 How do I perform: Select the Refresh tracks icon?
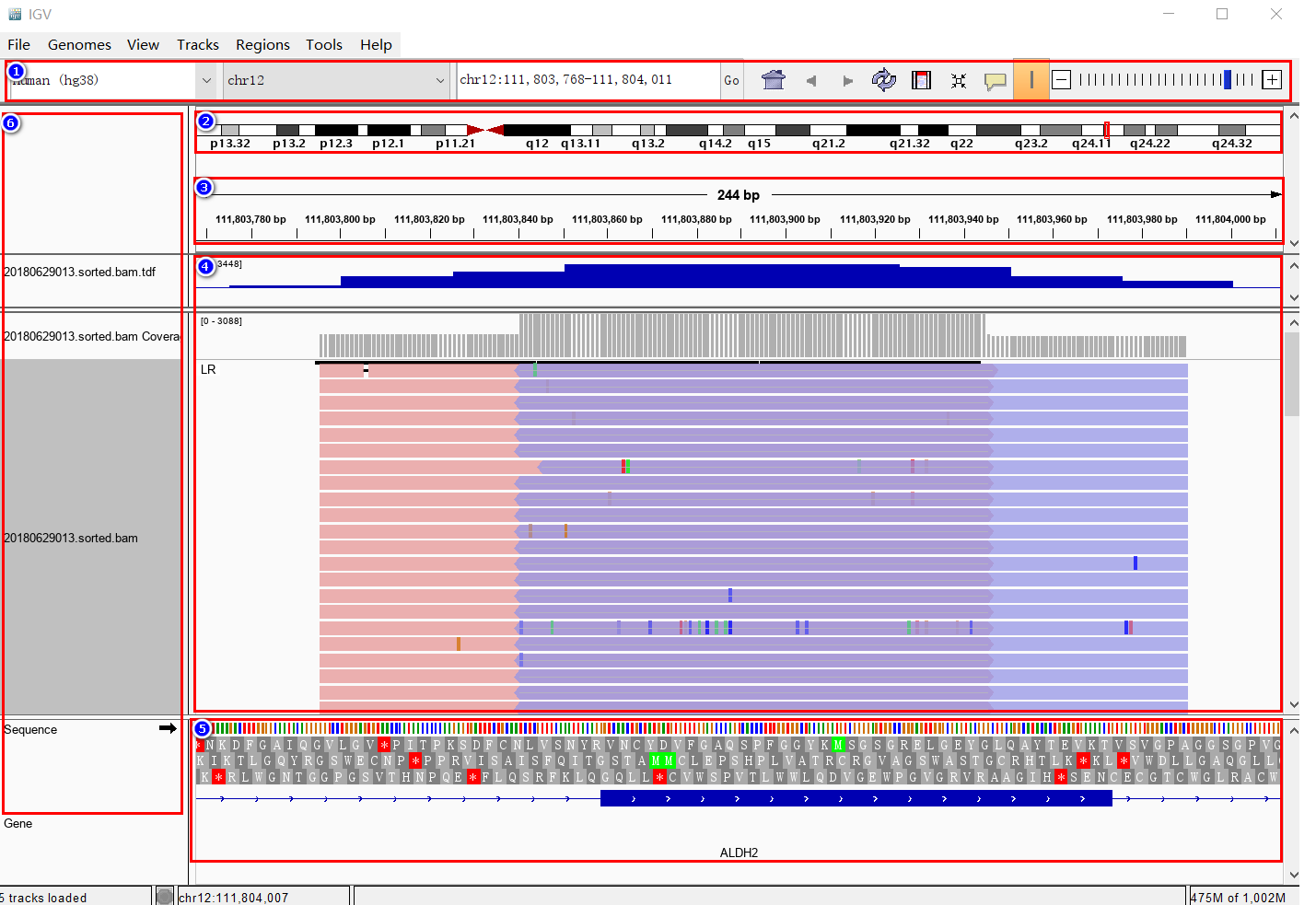click(884, 80)
